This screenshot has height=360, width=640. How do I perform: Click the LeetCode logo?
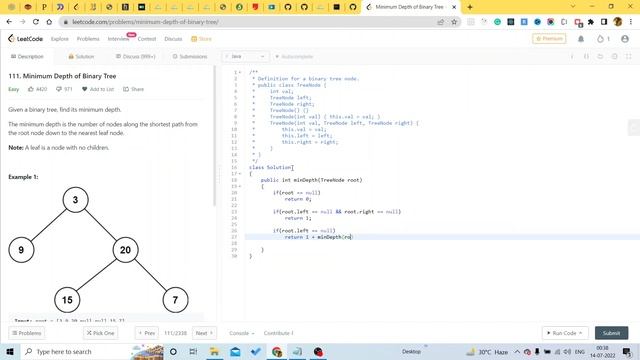(x=25, y=39)
